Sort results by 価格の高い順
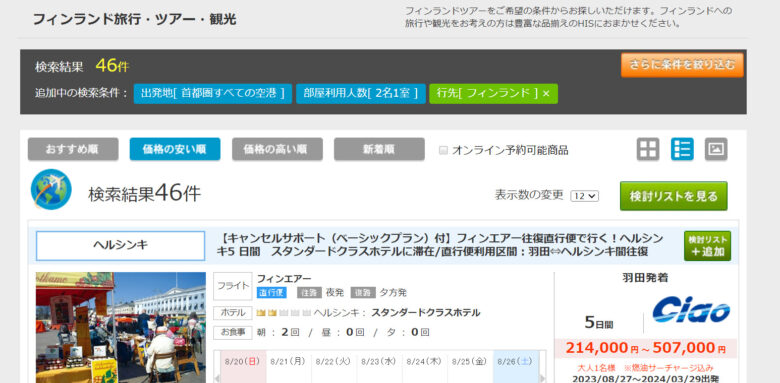The image size is (780, 383). click(x=277, y=149)
